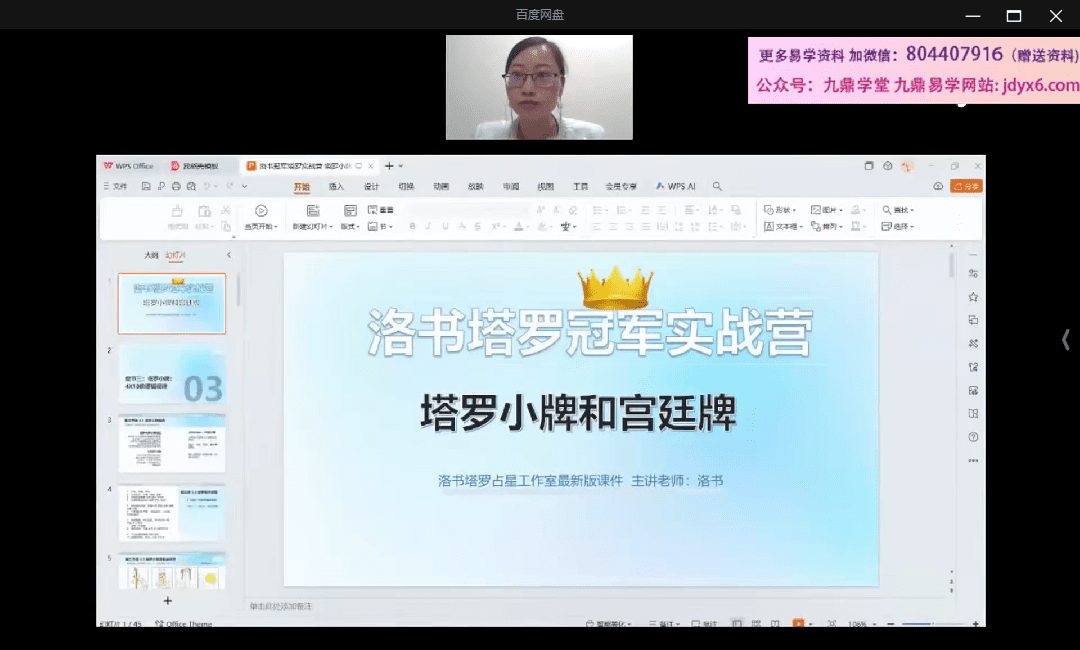Click the help question mark in right sidebar
Viewport: 1080px width, 650px height.
click(x=973, y=437)
